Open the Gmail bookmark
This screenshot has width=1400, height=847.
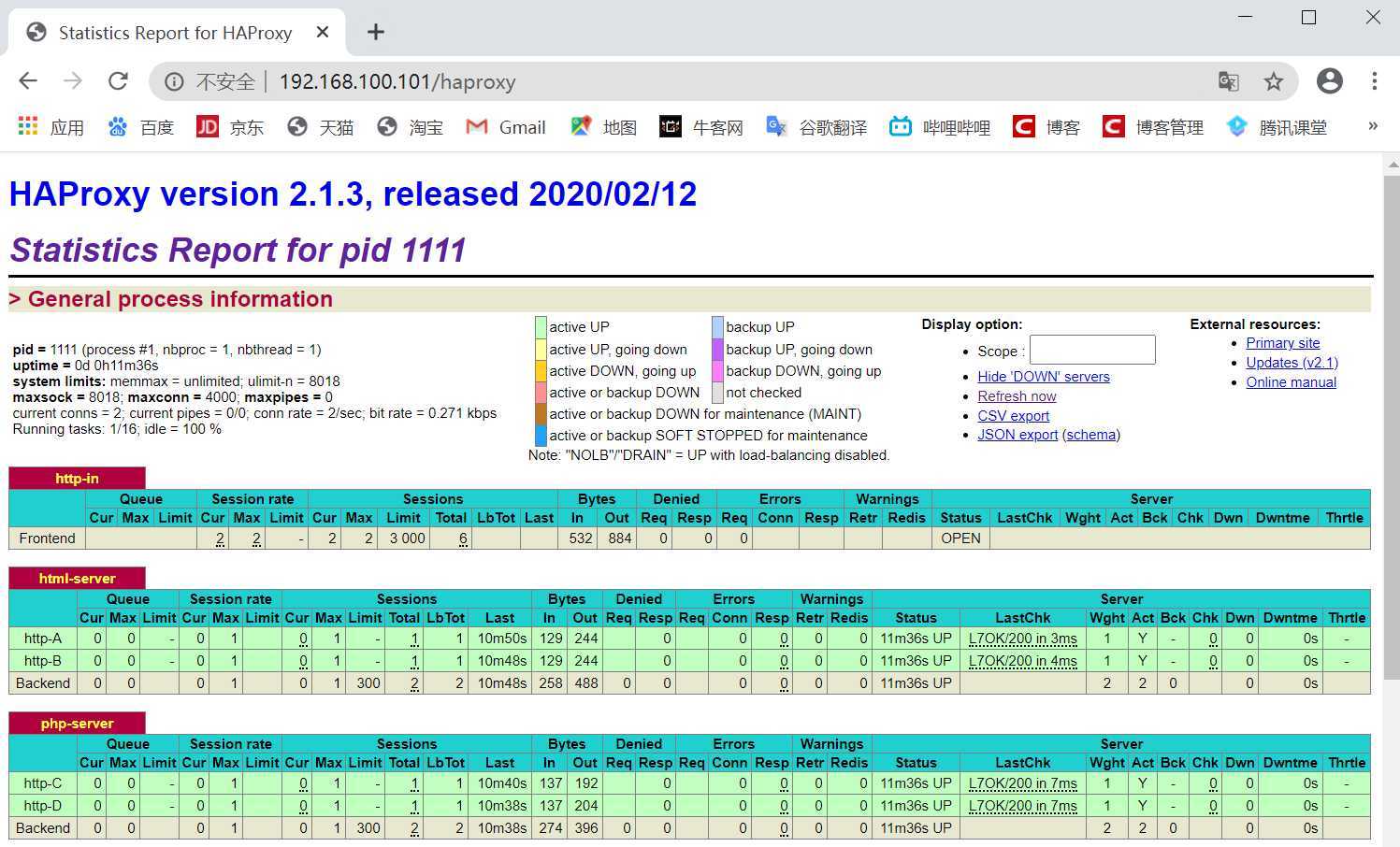coord(506,127)
